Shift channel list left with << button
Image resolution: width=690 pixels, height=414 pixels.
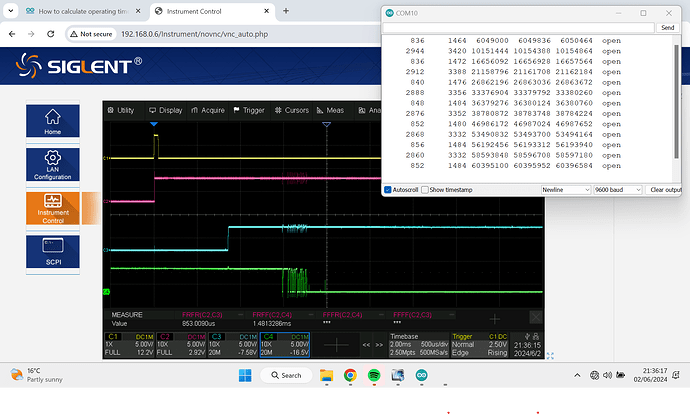(x=366, y=345)
